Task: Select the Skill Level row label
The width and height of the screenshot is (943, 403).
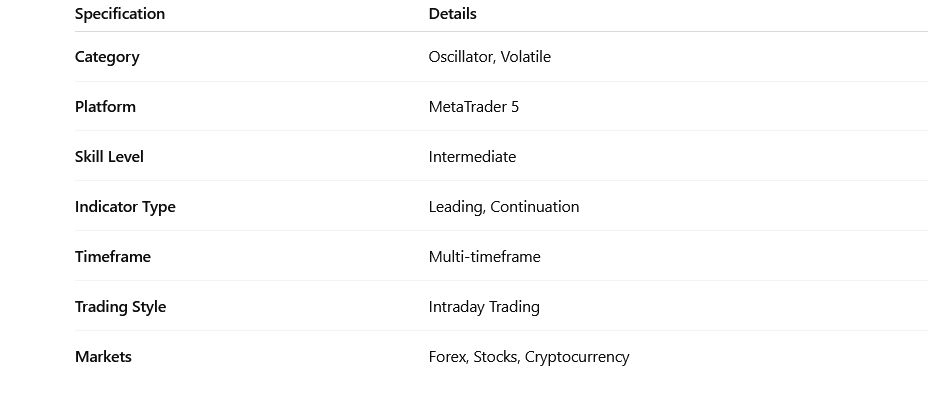Action: pos(109,157)
